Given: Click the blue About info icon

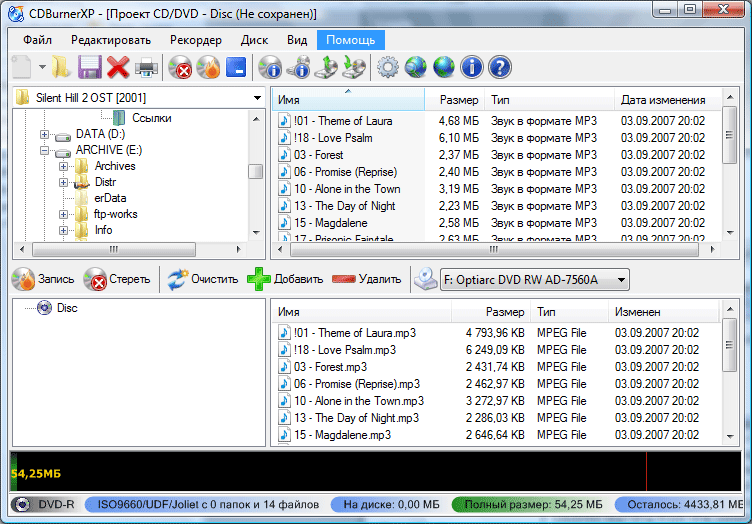Looking at the screenshot, I should tap(471, 67).
